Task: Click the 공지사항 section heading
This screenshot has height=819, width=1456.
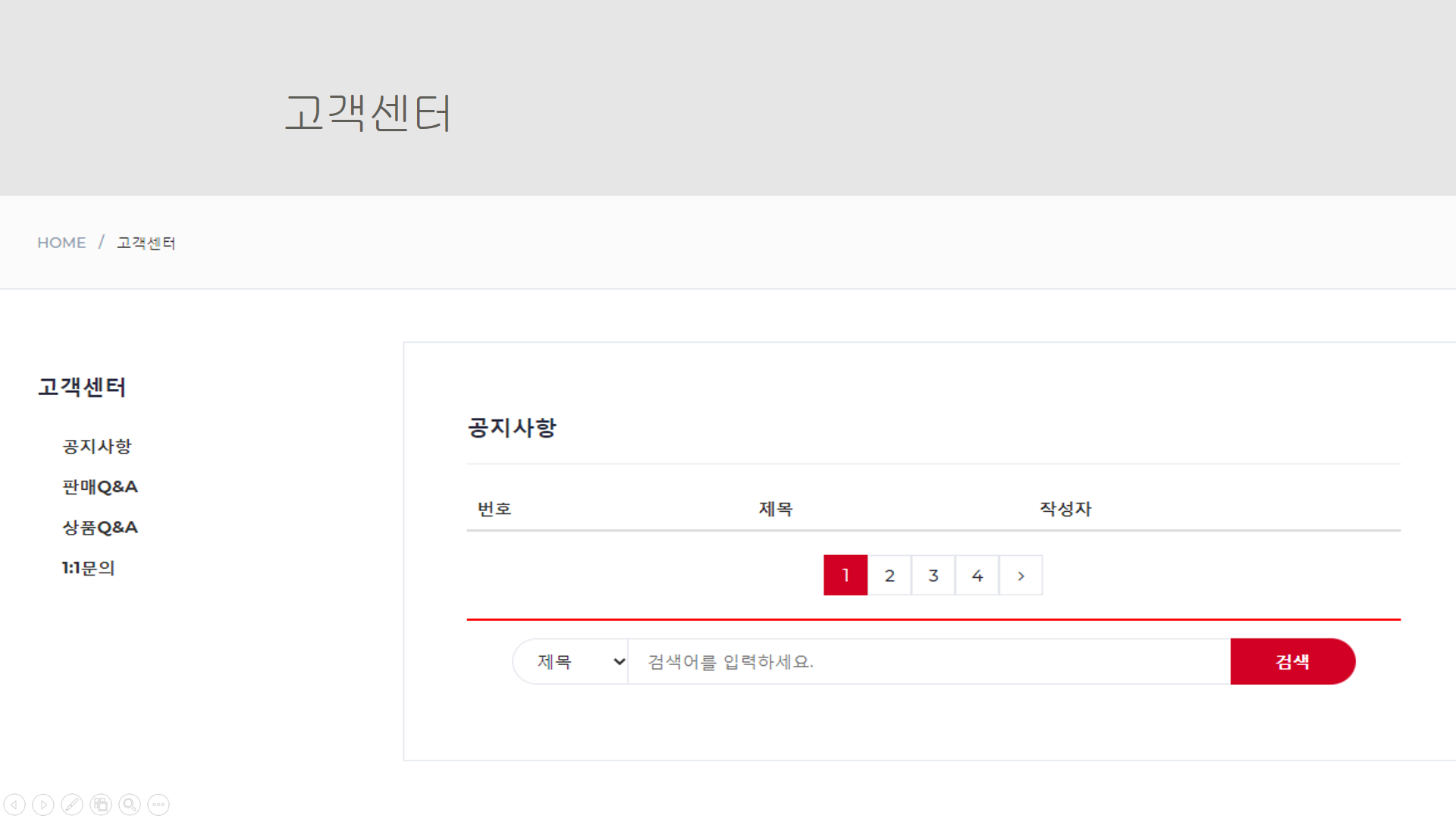Action: [x=512, y=428]
